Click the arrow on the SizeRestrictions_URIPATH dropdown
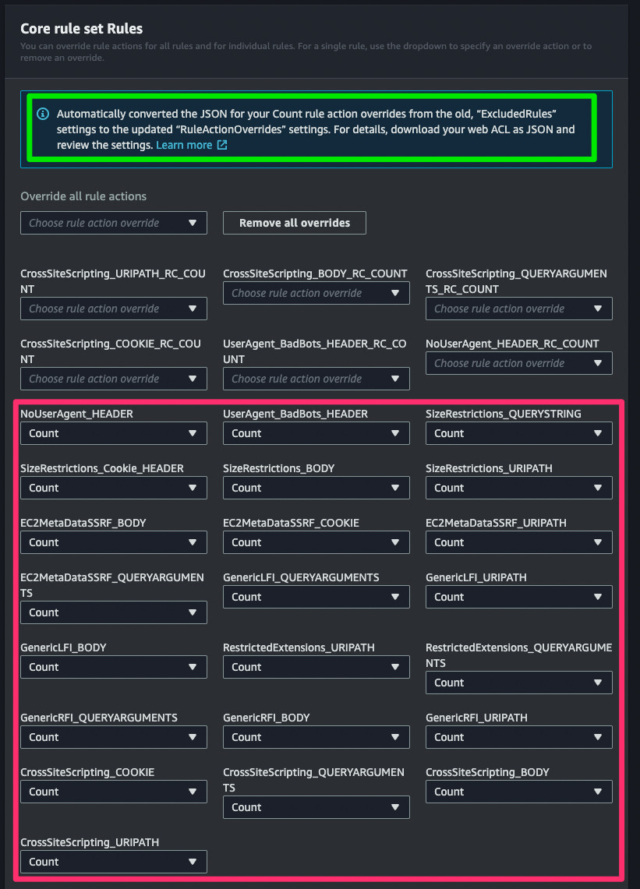Screen dimensions: 640x889 [x=599, y=488]
